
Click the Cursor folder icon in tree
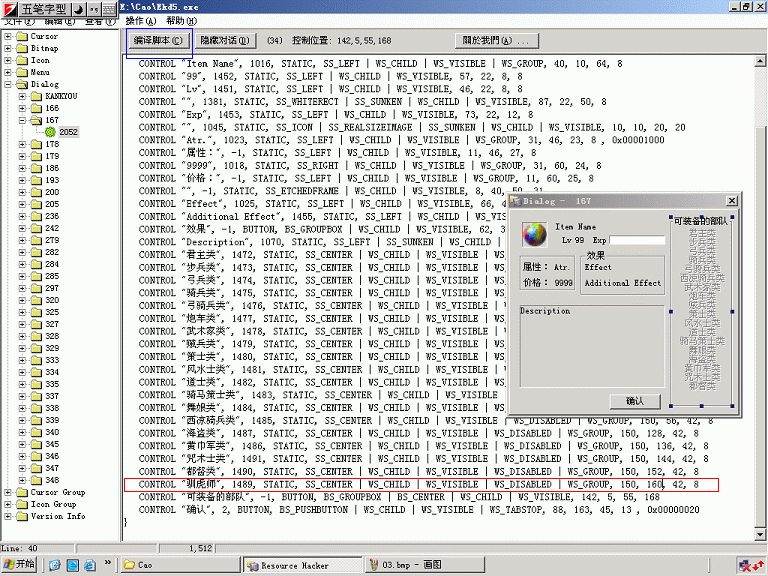(21, 36)
